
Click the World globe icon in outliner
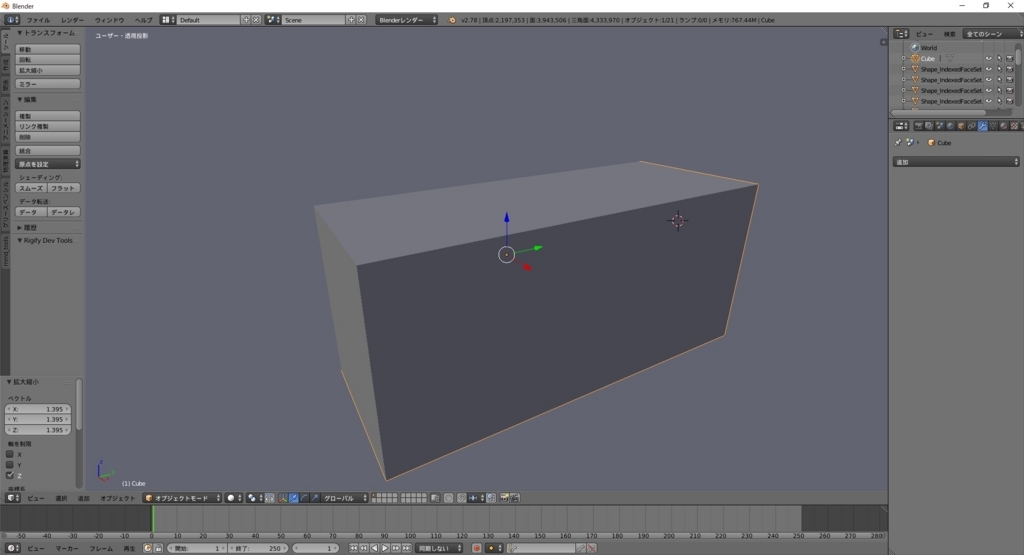coord(915,48)
